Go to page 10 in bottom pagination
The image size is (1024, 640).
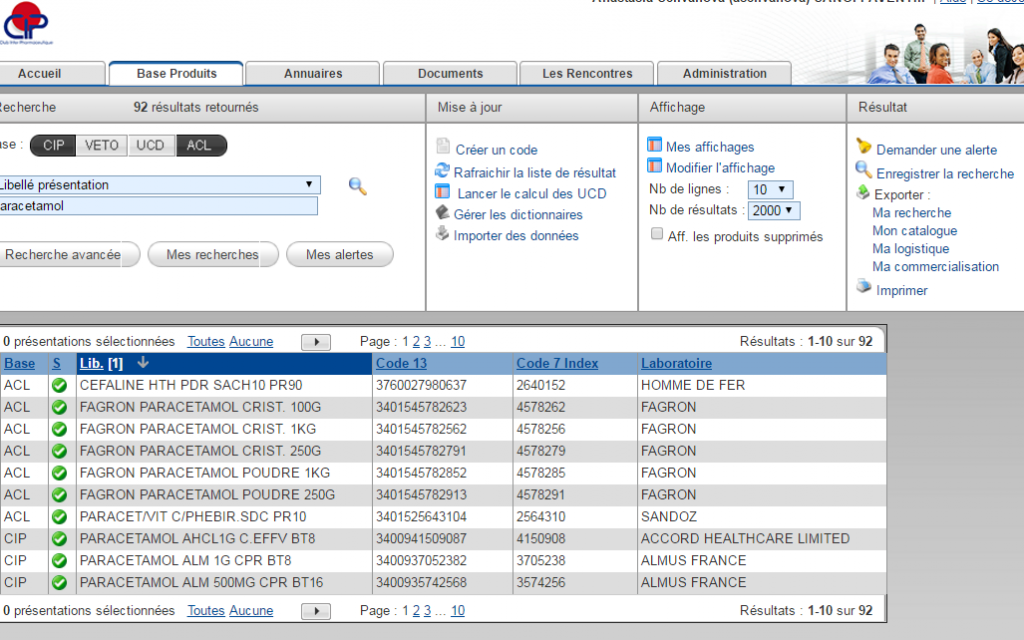coord(458,611)
